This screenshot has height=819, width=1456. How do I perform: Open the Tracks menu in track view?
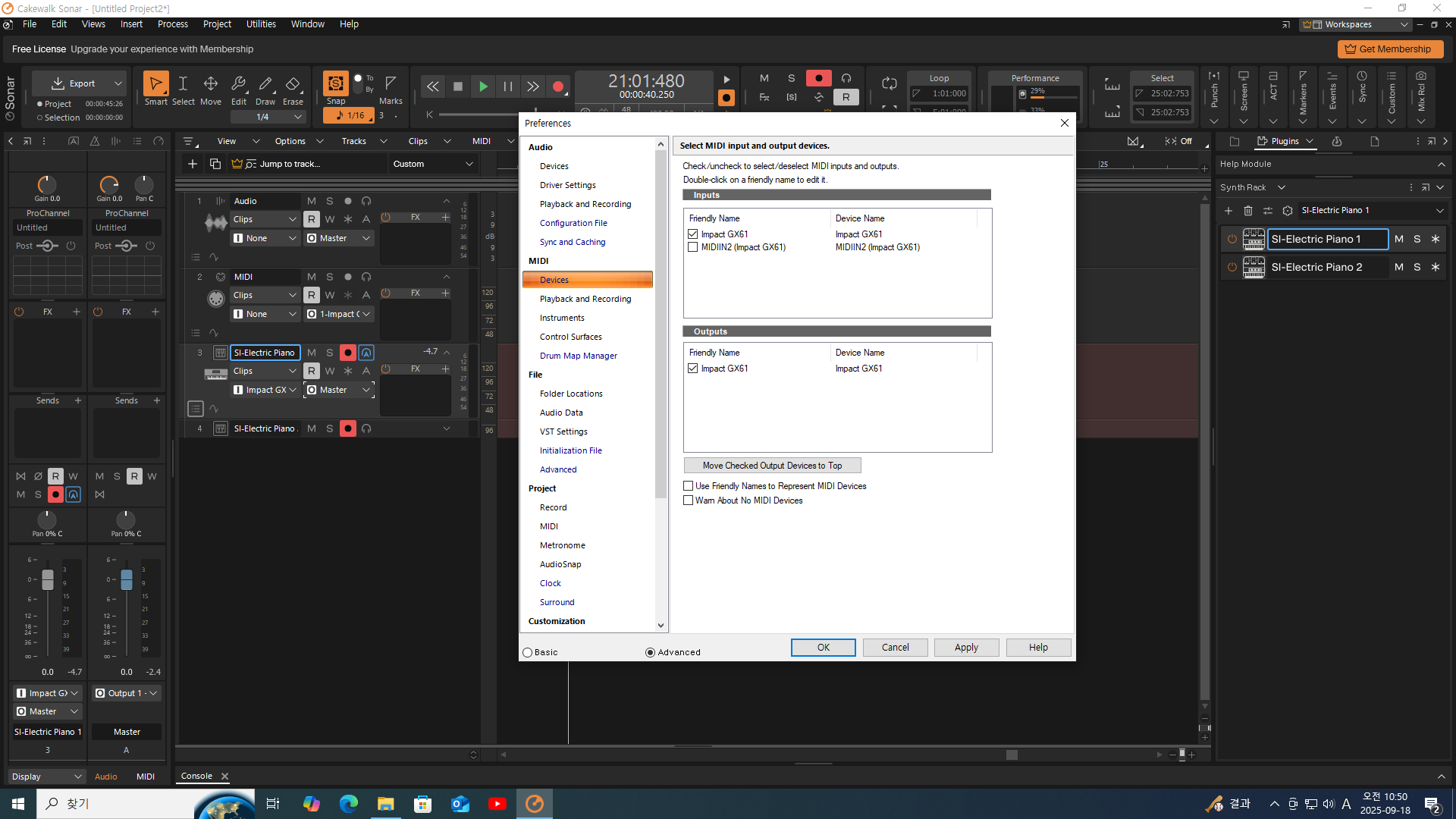click(353, 141)
